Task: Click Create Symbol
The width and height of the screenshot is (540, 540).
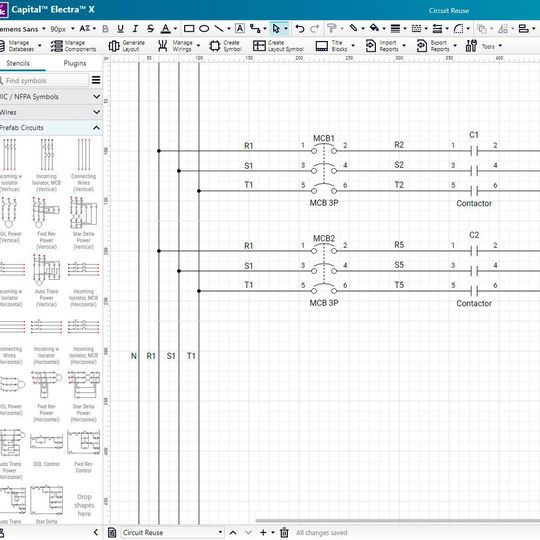Action: 225,46
